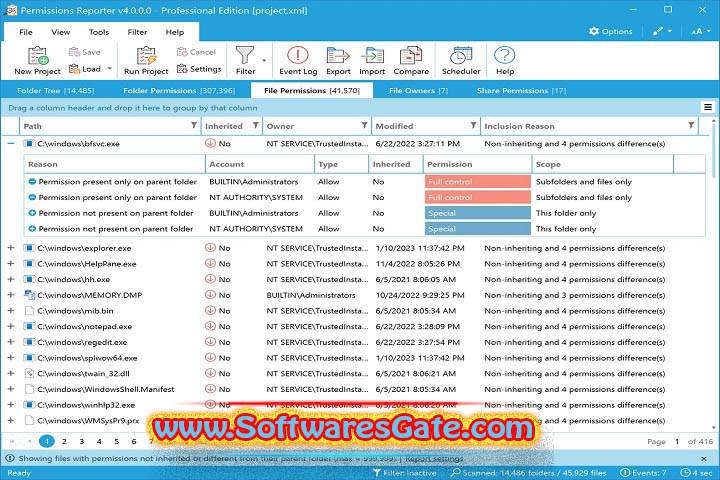Image resolution: width=720 pixels, height=480 pixels.
Task: Select the File Permissions tab
Action: click(312, 90)
